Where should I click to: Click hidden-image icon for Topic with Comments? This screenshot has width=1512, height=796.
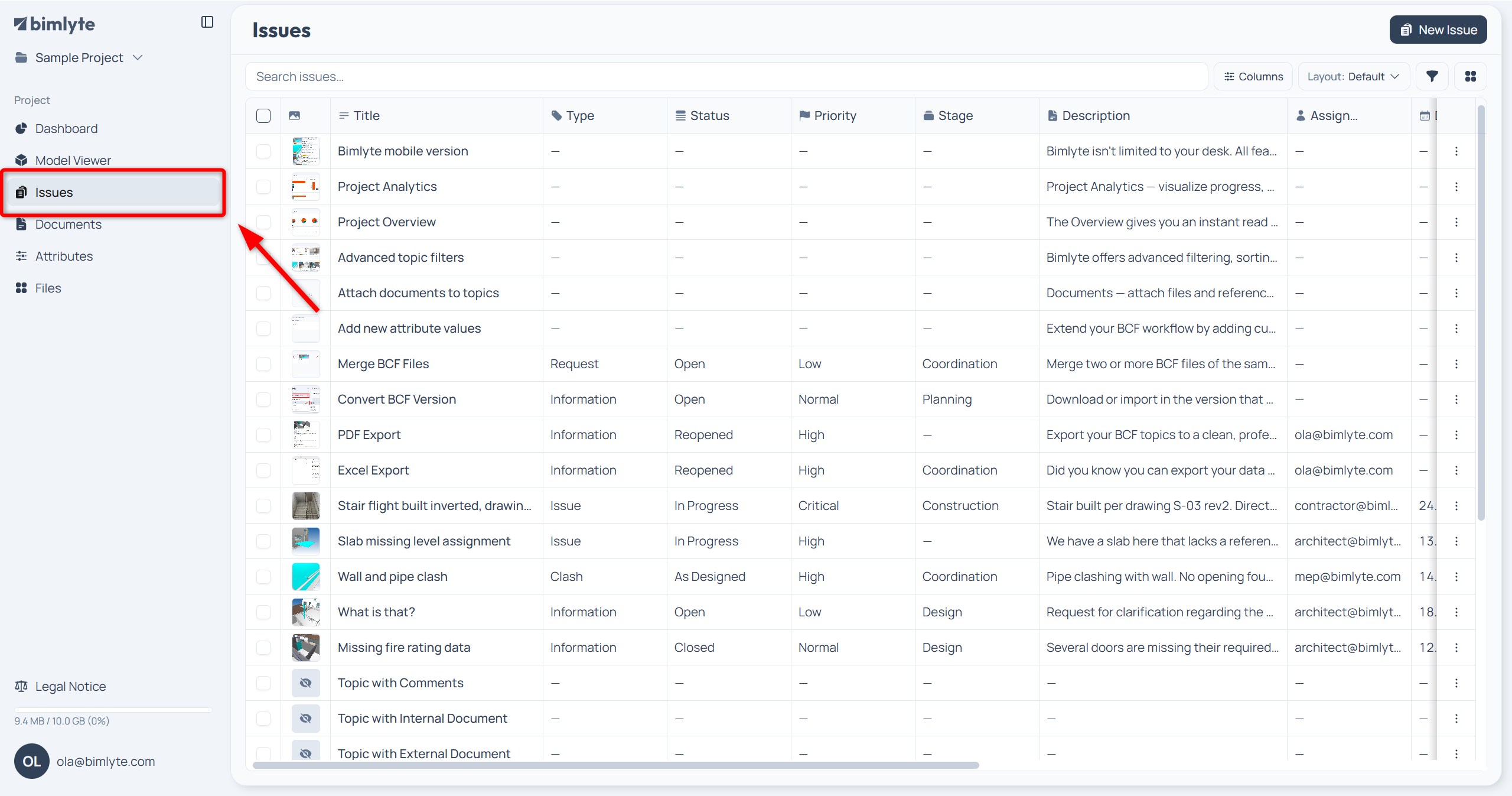click(305, 683)
